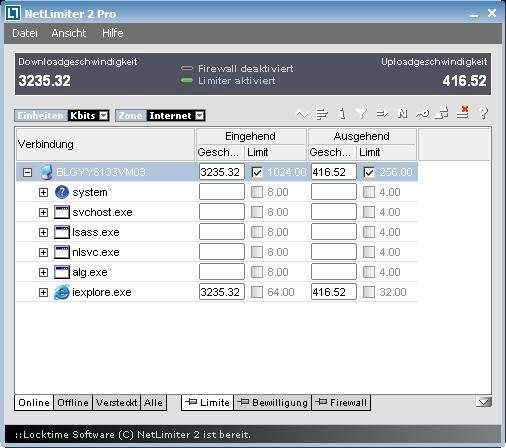Uncheck outgoing limit 256.00 for BLGYY8133VM03
Viewport: 506px width, 448px height.
369,172
